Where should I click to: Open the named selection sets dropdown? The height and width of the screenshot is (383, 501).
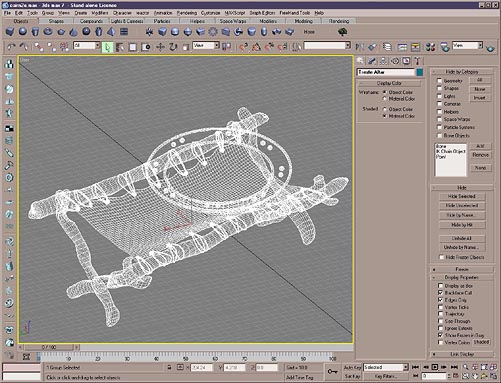(327, 45)
